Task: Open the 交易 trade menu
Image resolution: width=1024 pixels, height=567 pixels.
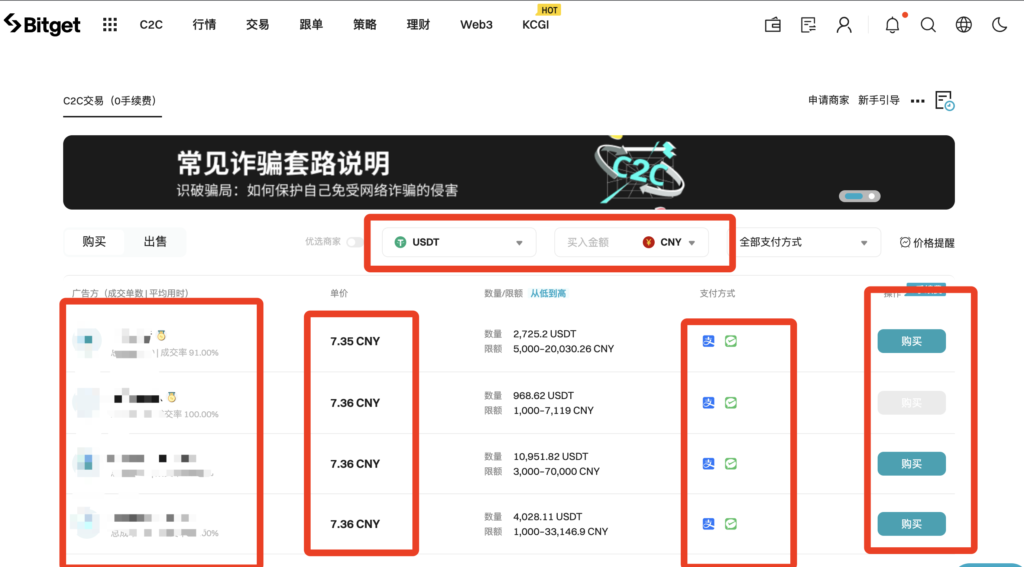Action: pos(257,25)
